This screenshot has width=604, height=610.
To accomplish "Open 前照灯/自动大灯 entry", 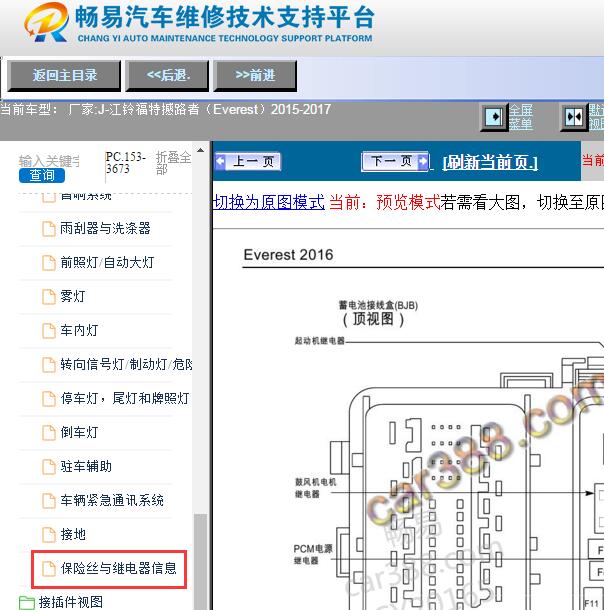I will click(107, 262).
